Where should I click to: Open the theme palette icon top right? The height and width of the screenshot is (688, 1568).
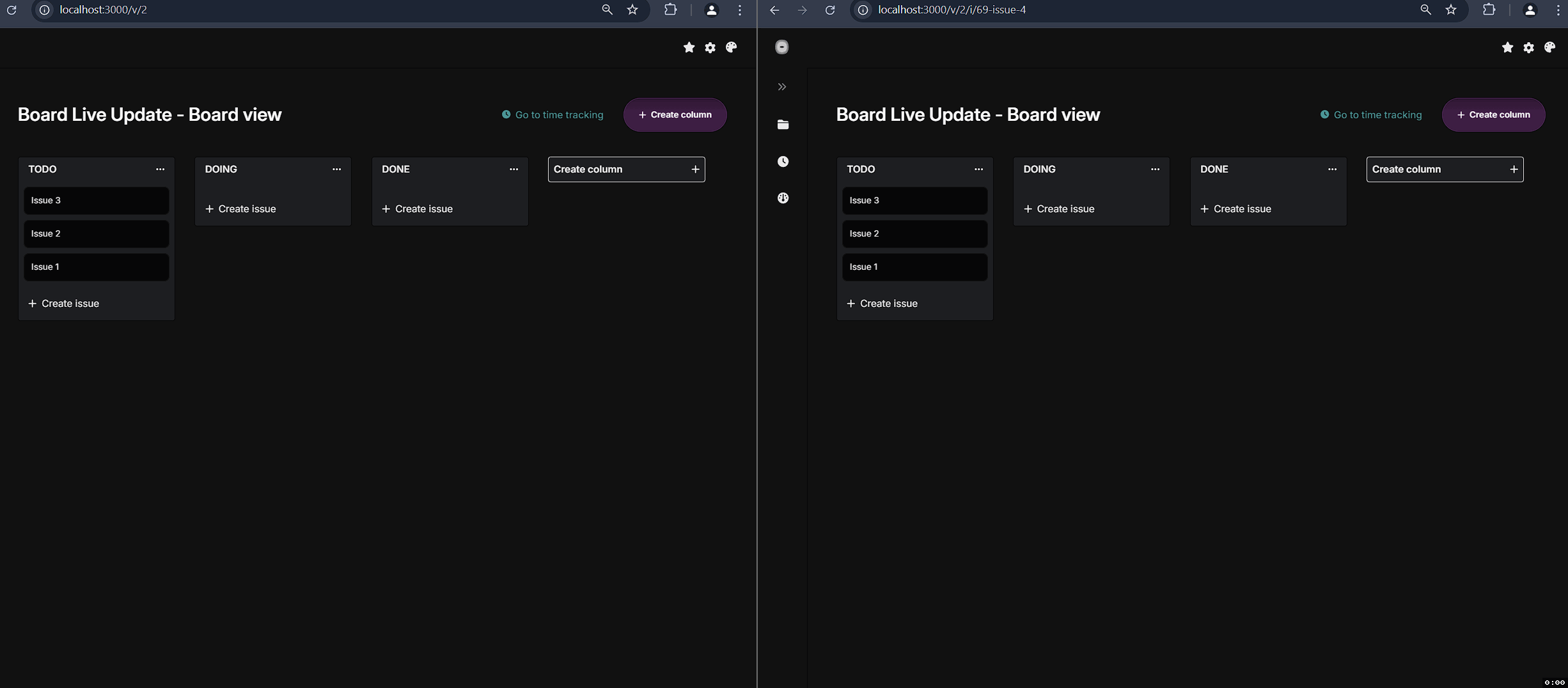pos(1550,47)
